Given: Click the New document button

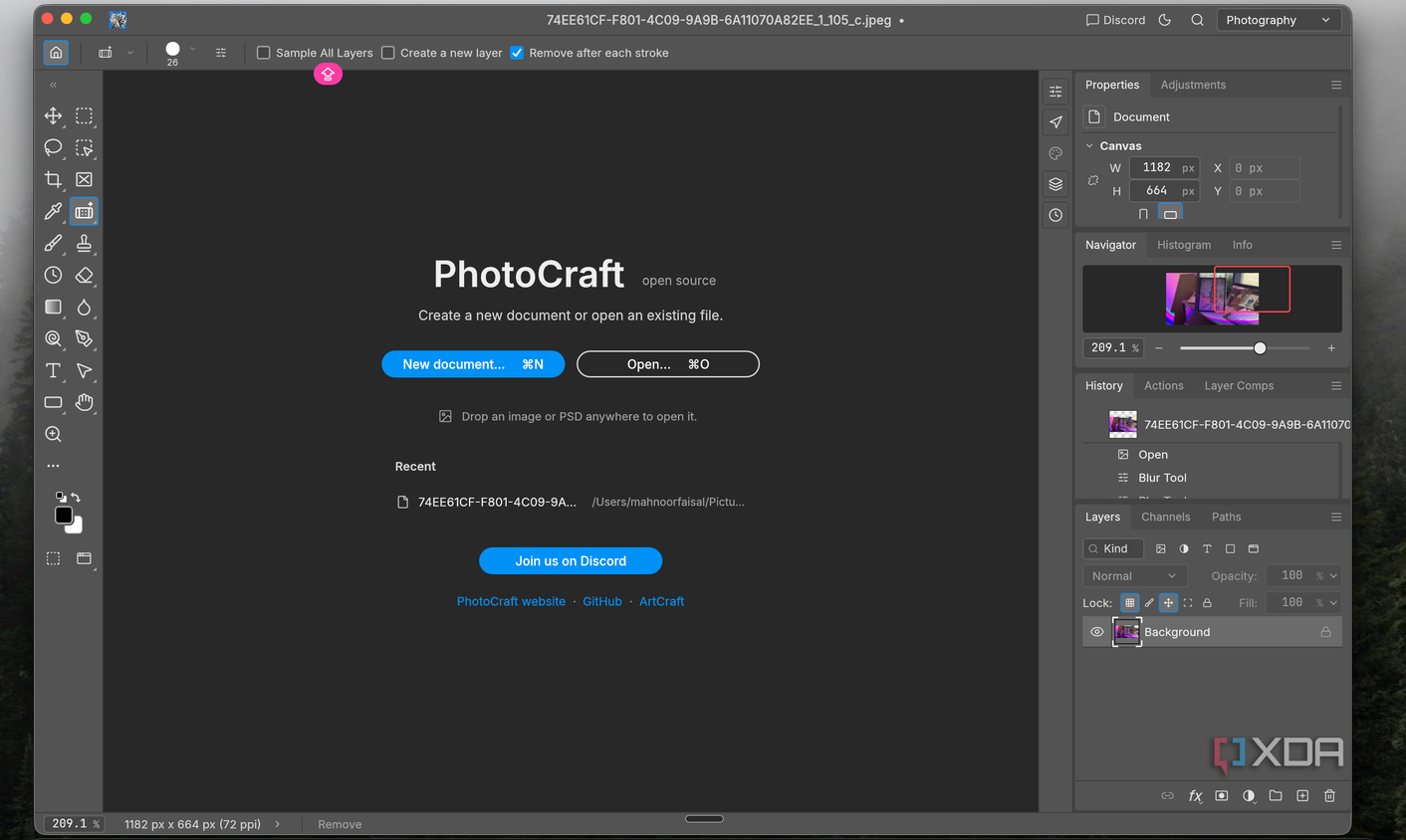Looking at the screenshot, I should point(473,364).
